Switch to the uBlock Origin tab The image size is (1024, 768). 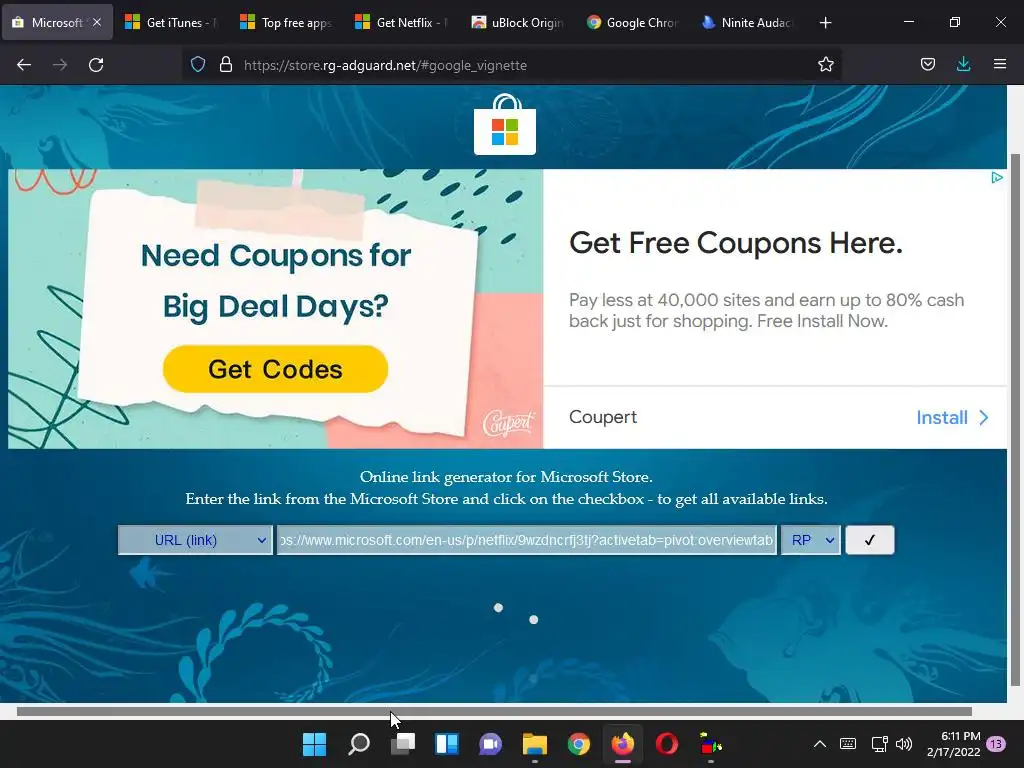point(516,22)
